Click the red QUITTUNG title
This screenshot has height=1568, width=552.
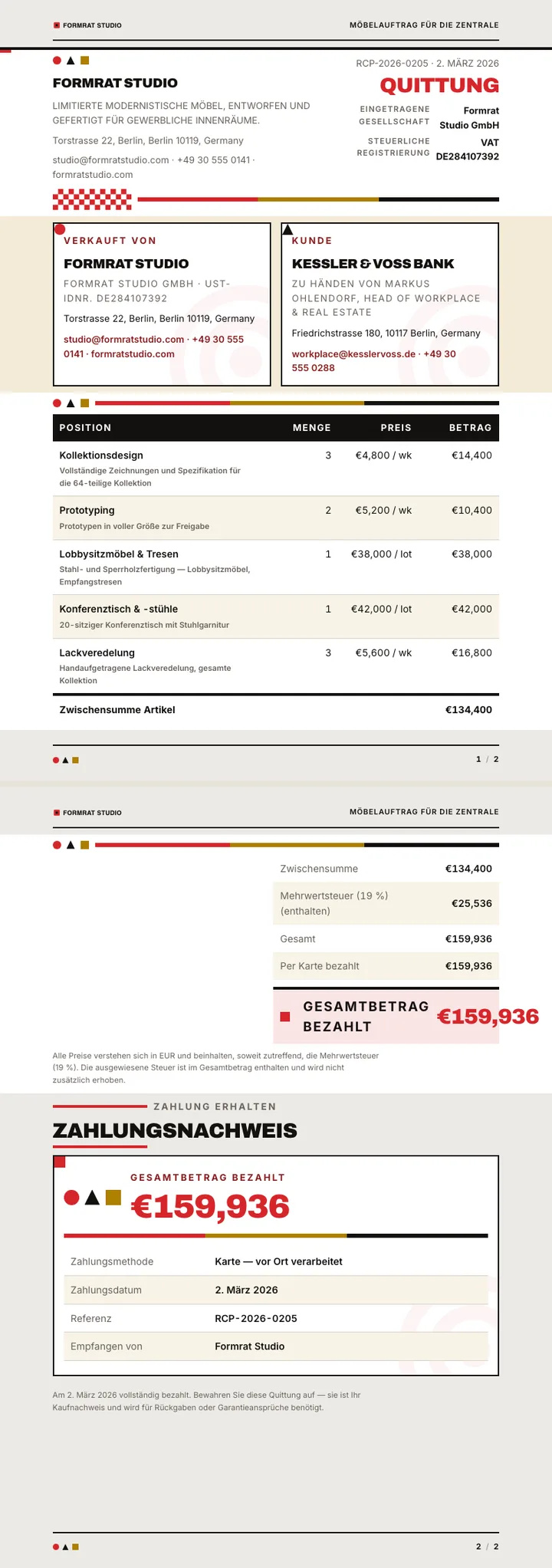click(439, 85)
